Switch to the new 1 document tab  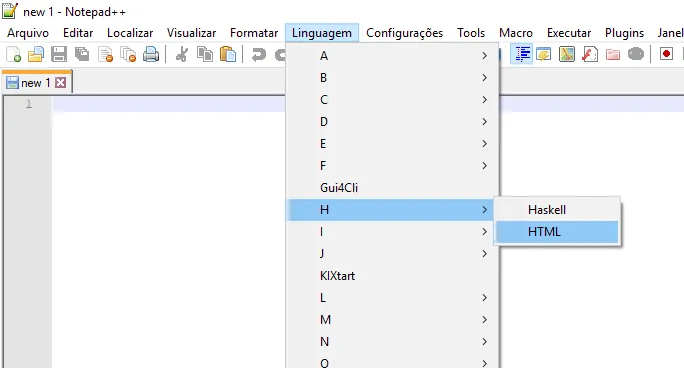click(x=36, y=83)
